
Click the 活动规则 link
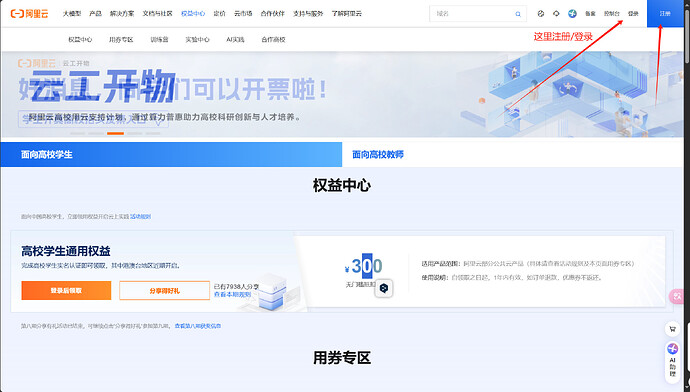(140, 216)
